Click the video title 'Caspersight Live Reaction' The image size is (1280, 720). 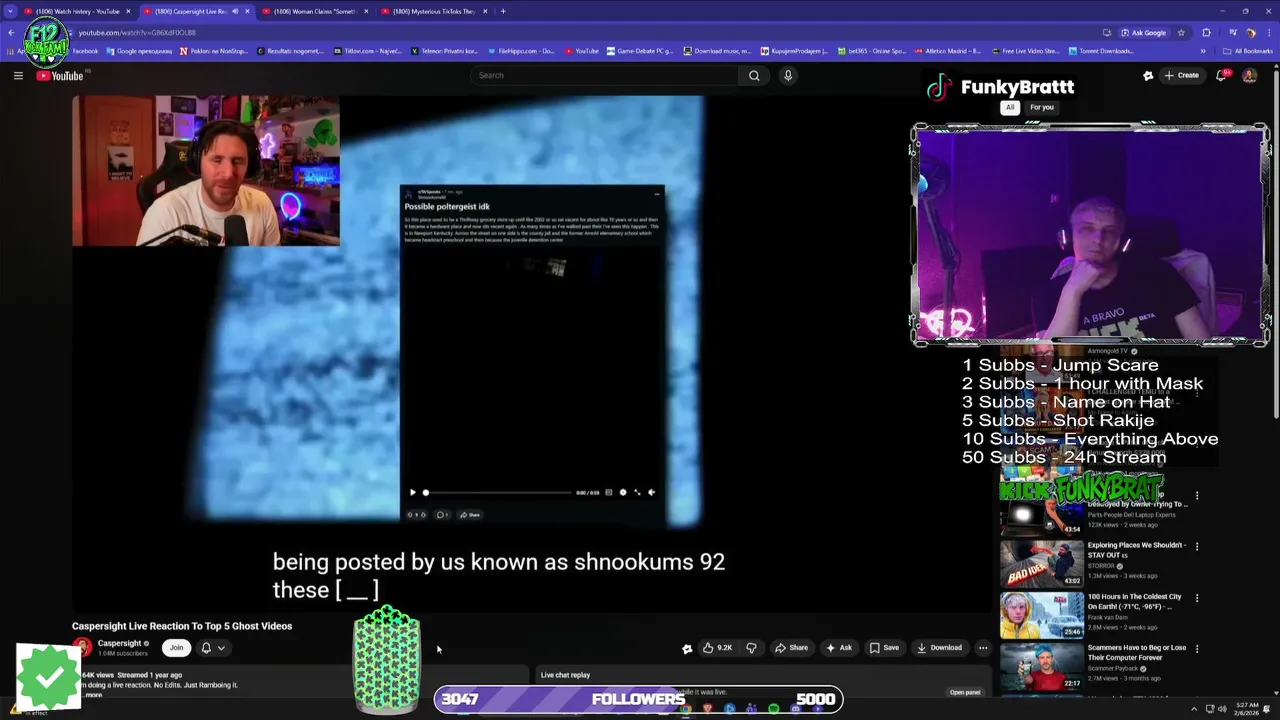pyautogui.click(x=182, y=626)
